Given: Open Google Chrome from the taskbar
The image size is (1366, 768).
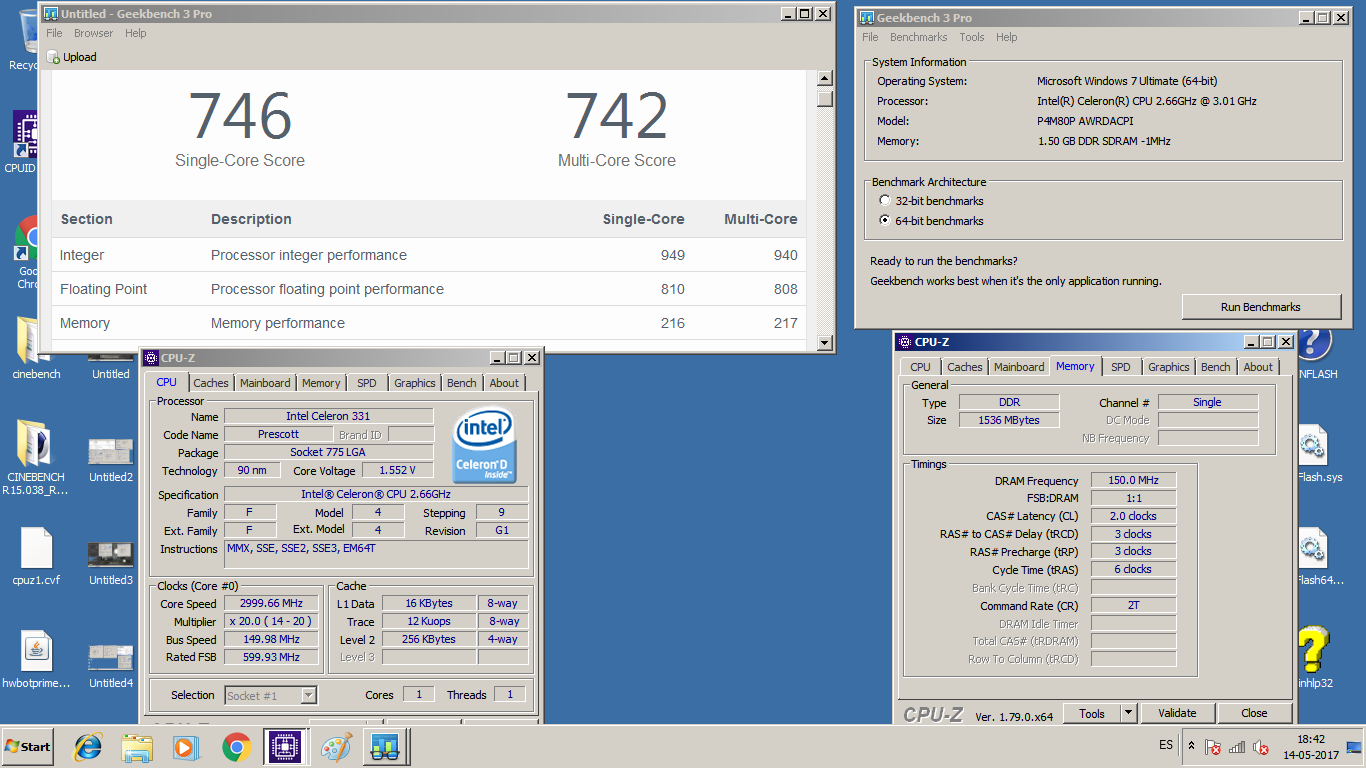Looking at the screenshot, I should pyautogui.click(x=236, y=747).
